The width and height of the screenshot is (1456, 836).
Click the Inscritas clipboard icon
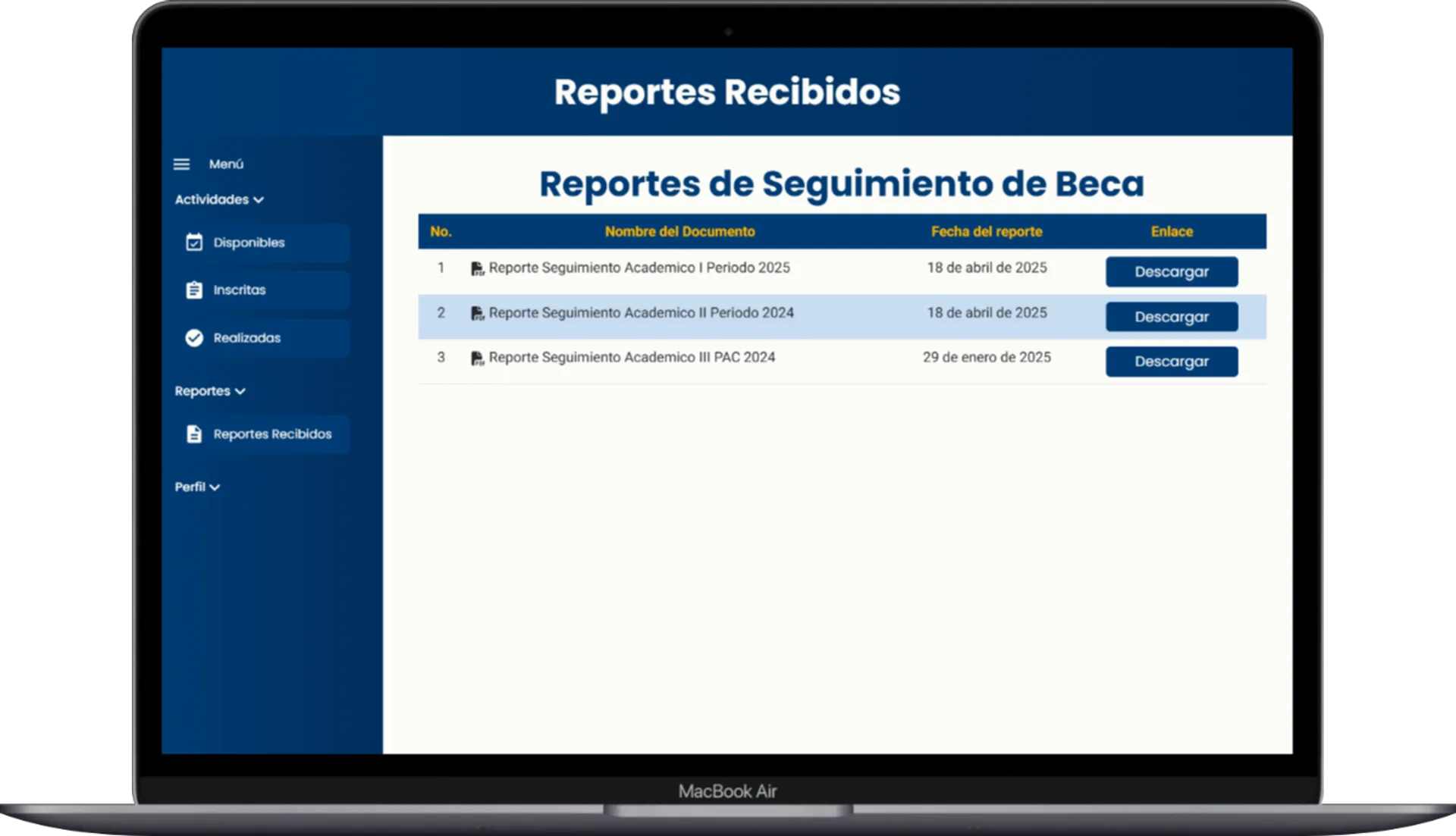[194, 290]
